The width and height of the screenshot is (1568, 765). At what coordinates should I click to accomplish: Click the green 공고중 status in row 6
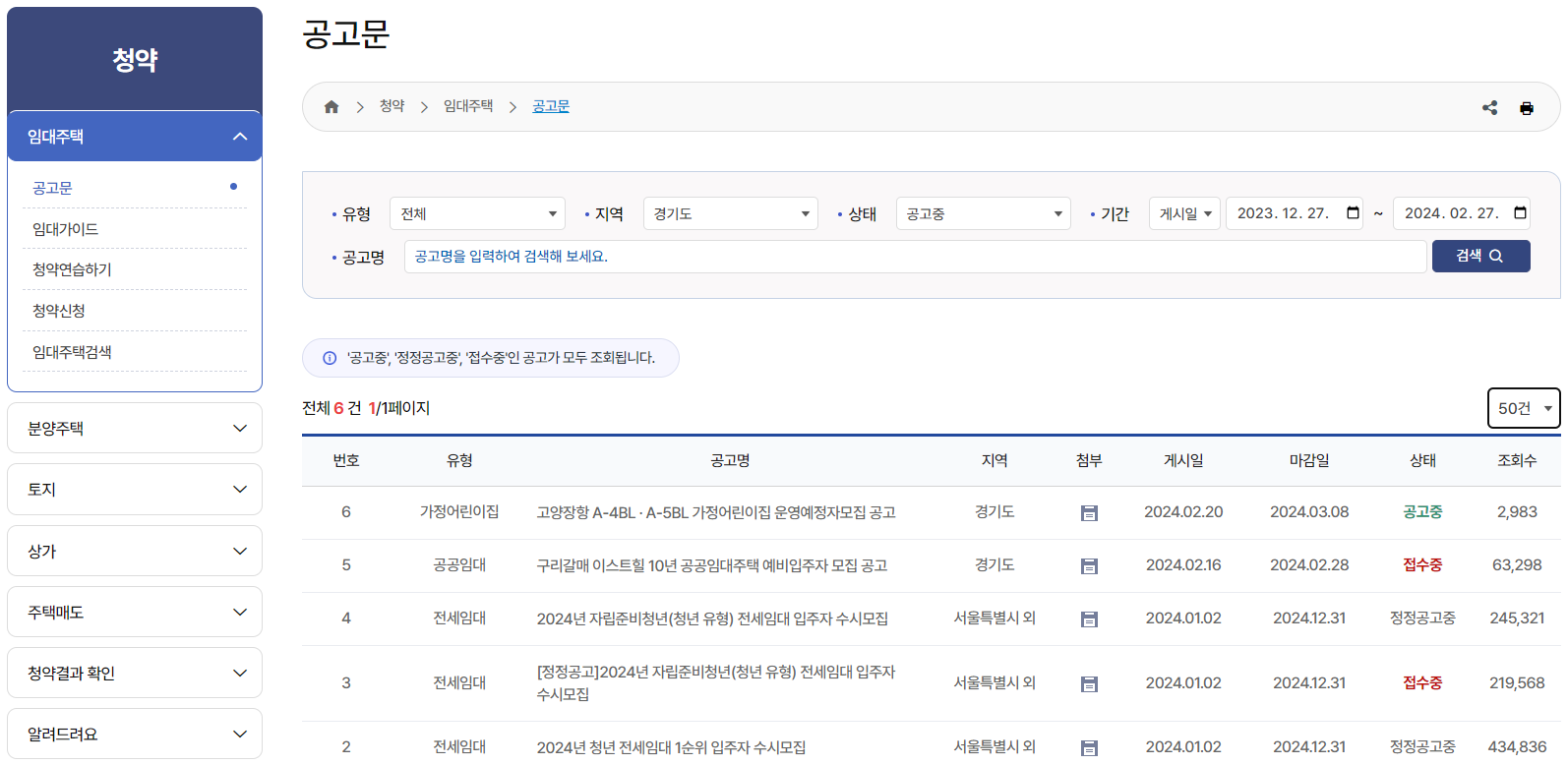click(1422, 512)
